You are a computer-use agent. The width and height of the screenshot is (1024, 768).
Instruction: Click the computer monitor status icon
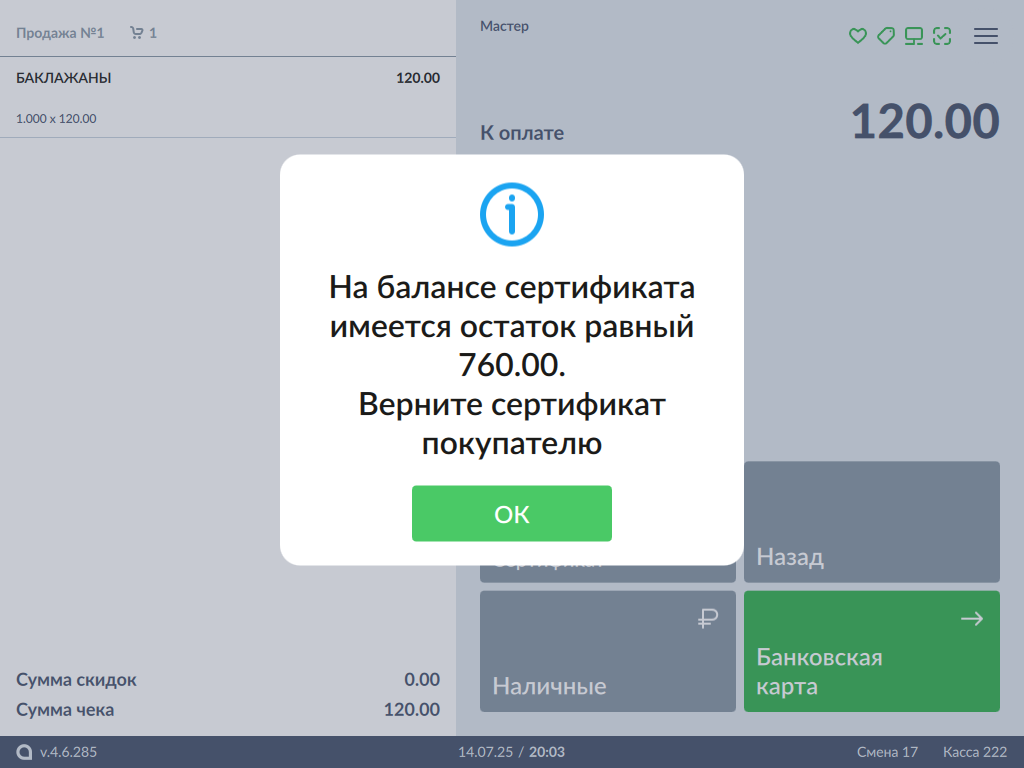[913, 36]
